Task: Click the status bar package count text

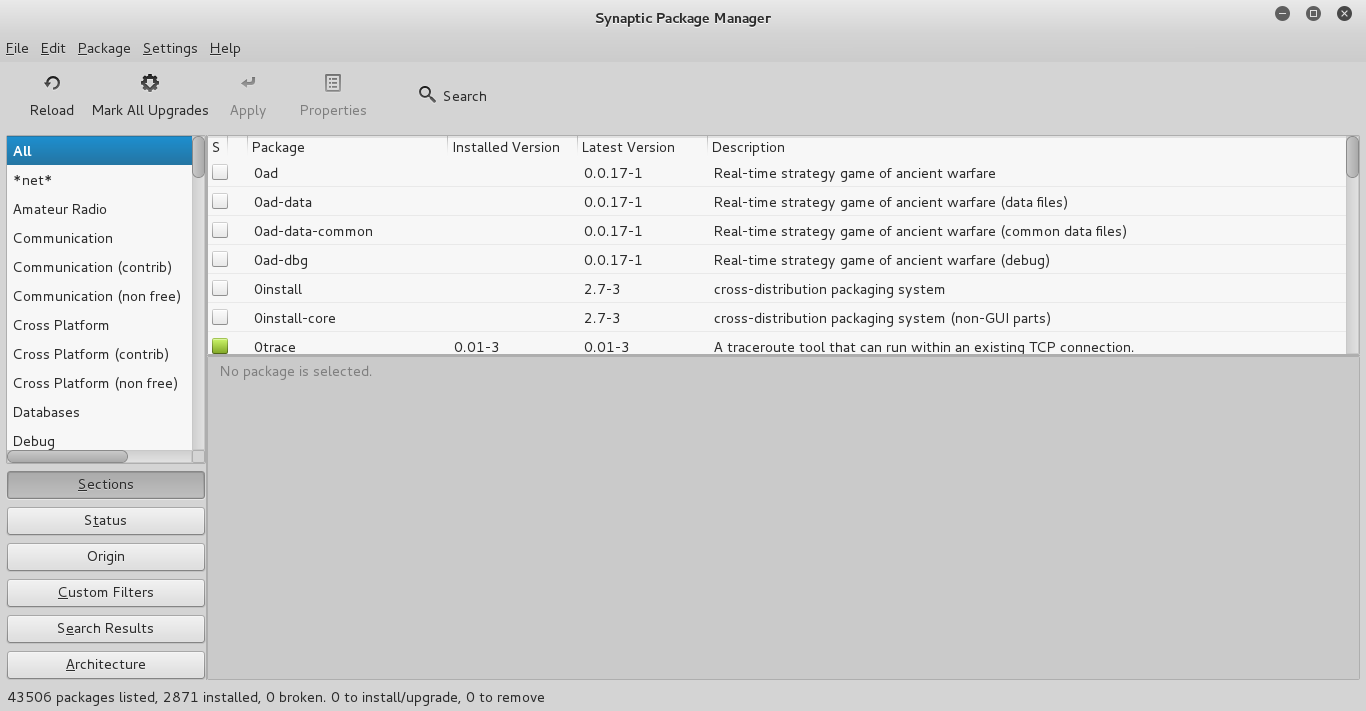Action: click(276, 697)
